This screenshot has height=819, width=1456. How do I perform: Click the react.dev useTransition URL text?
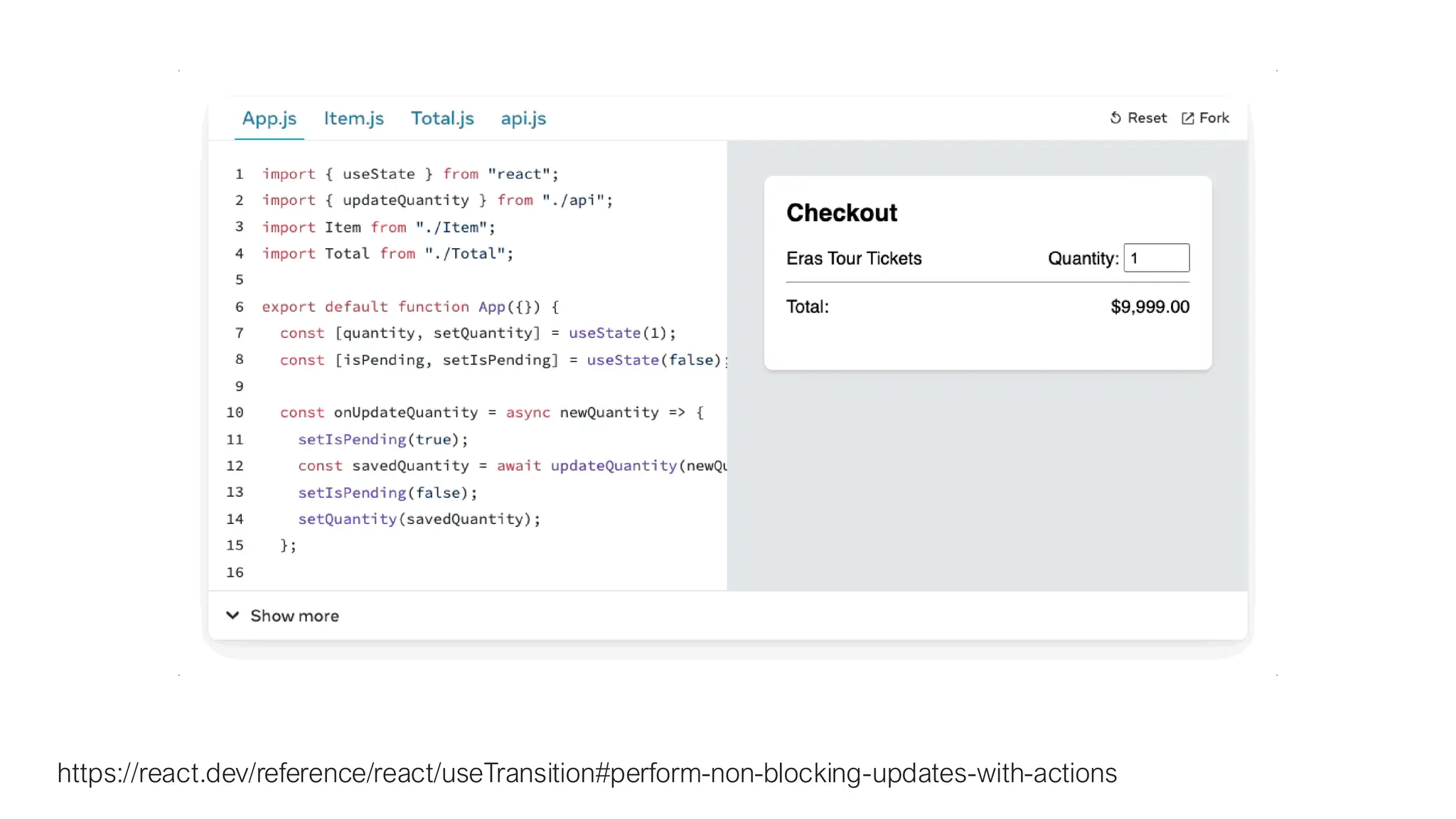[587, 773]
